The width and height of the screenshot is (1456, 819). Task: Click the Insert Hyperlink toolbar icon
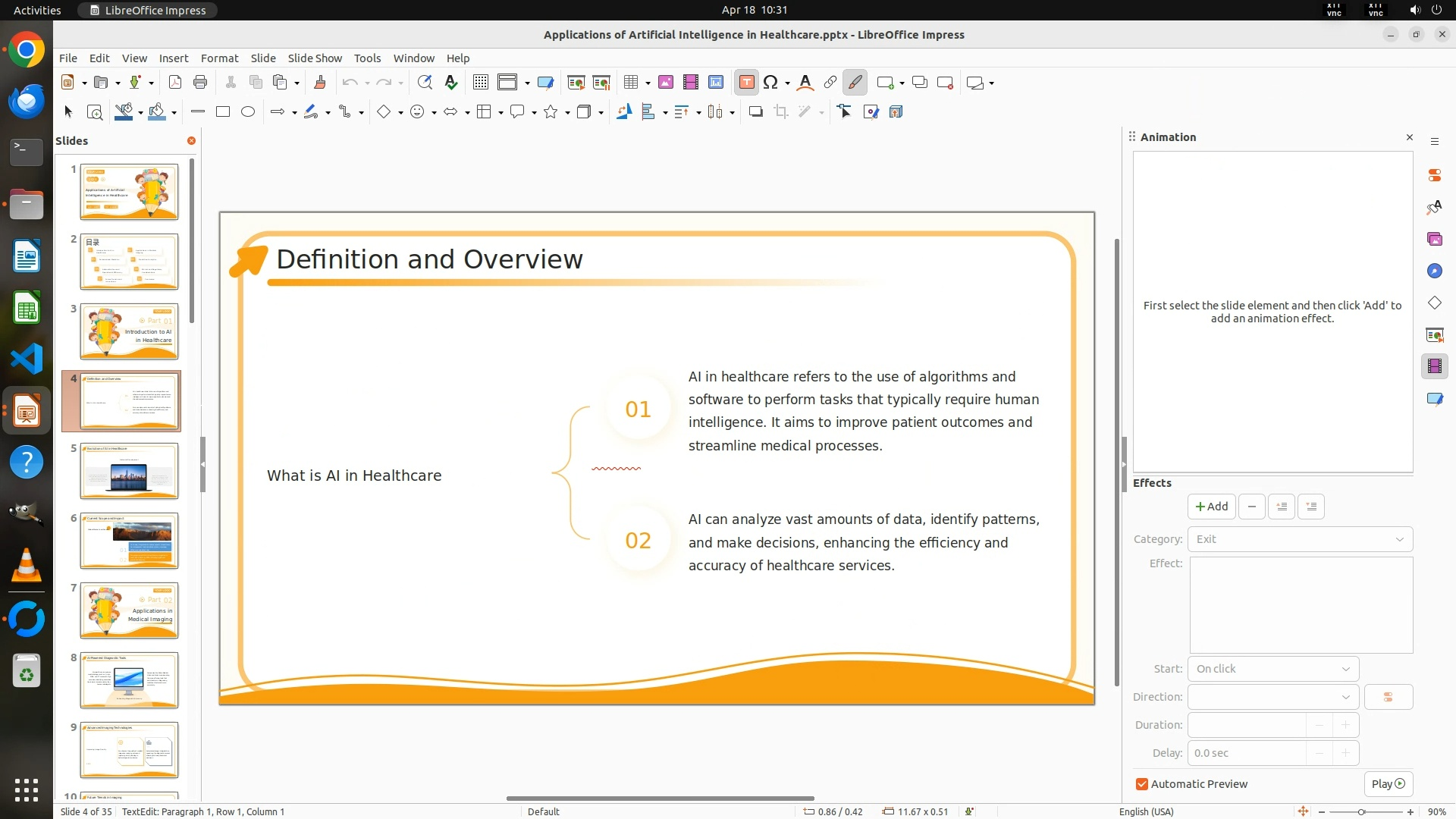point(830,83)
